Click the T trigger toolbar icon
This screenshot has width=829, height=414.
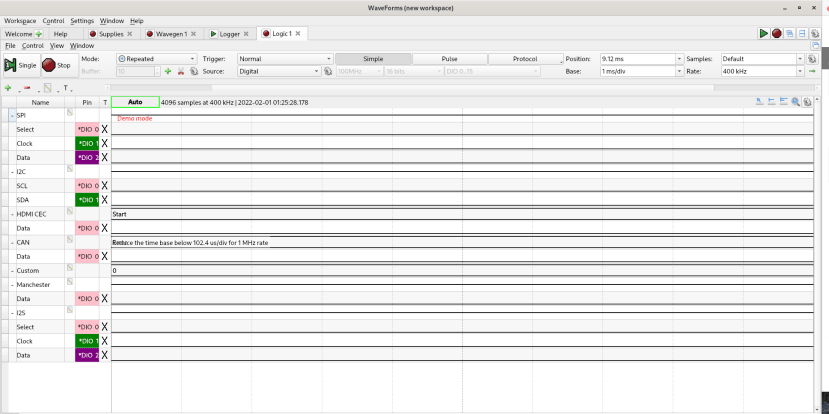pos(66,88)
